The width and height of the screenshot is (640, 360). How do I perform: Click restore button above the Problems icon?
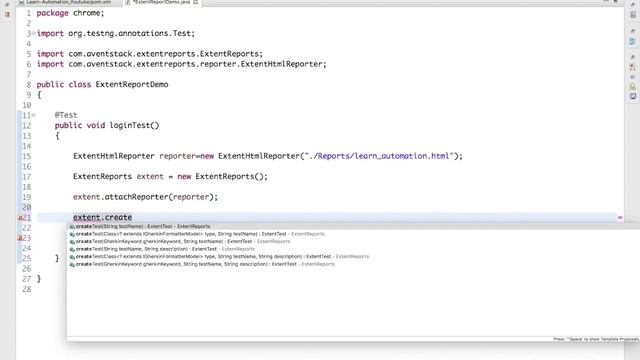[633, 57]
